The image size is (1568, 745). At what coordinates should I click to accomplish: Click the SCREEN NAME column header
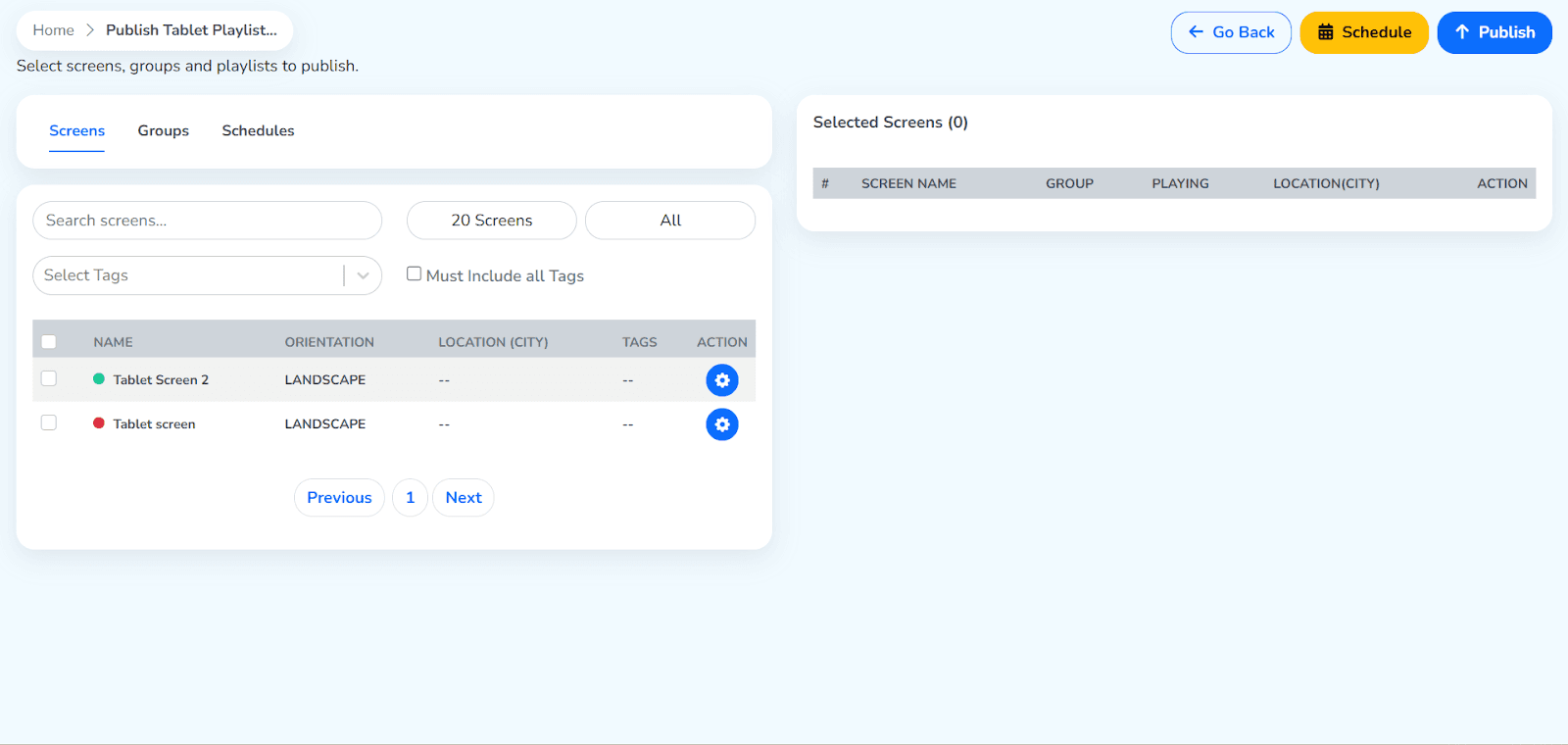point(908,183)
